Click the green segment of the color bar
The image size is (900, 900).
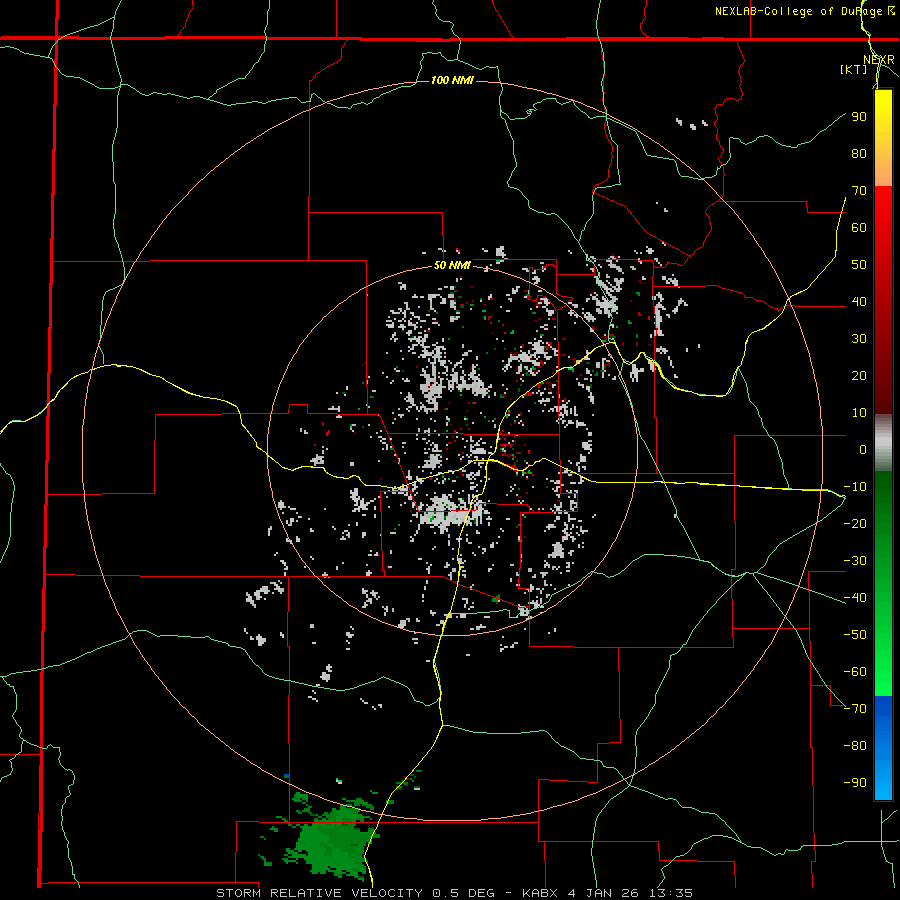click(883, 584)
